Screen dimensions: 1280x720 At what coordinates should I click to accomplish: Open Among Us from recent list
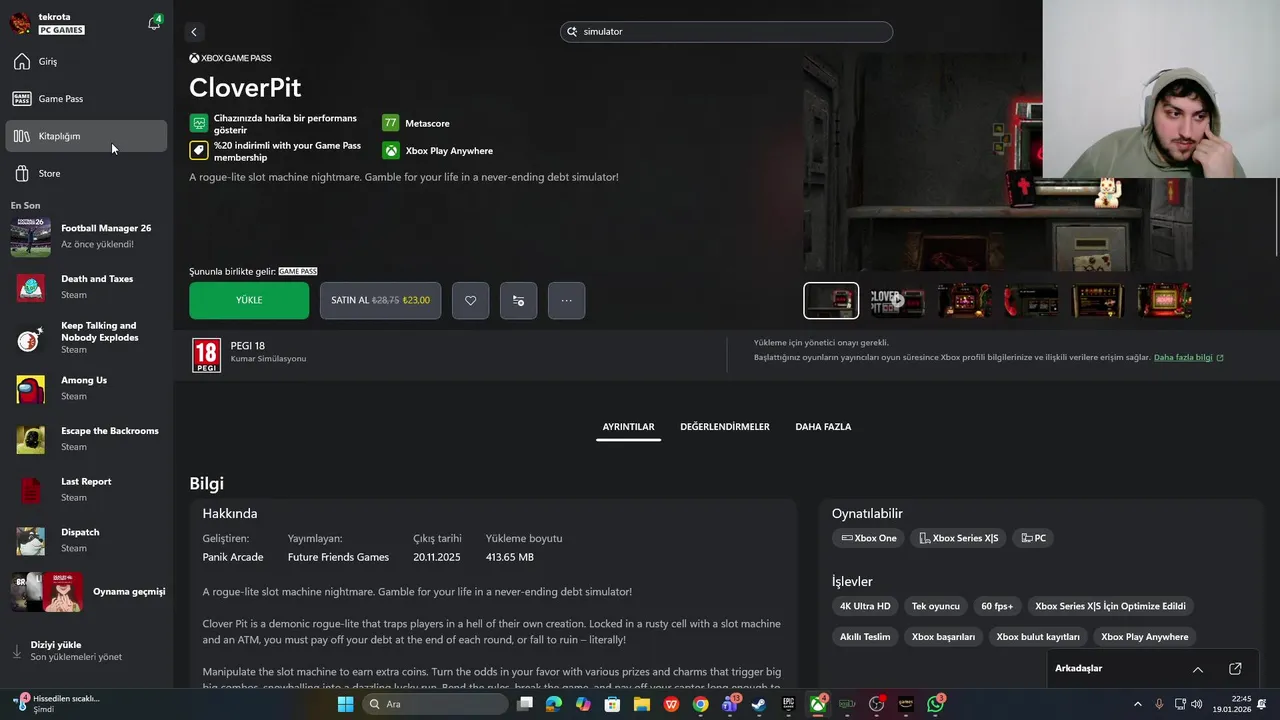(x=86, y=388)
